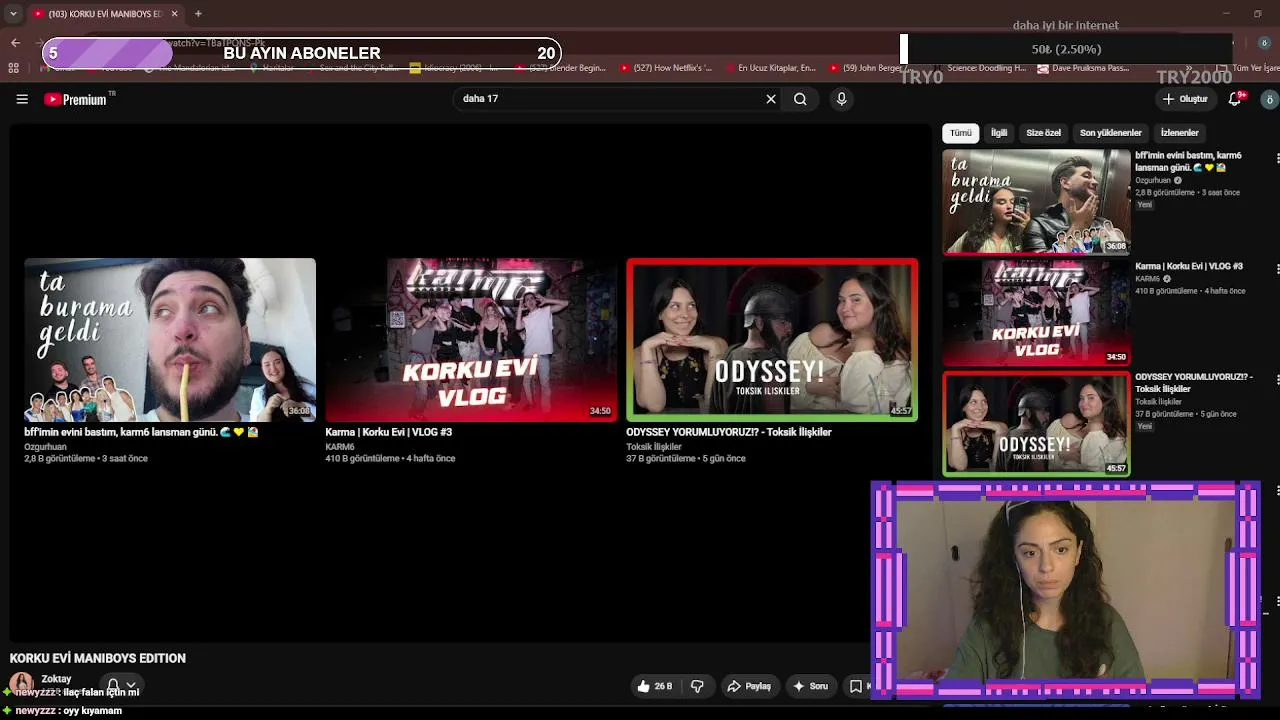Viewport: 1280px width, 720px height.
Task: Open the "Tüm Yer İşaretleri" bookmarks folder
Action: click(x=1249, y=68)
